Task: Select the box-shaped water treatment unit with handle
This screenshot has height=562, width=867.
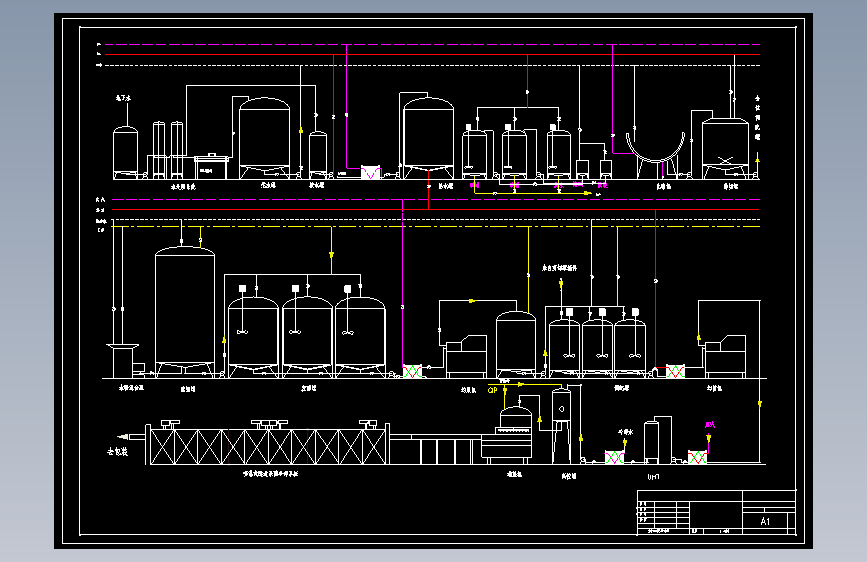Action: (x=211, y=166)
